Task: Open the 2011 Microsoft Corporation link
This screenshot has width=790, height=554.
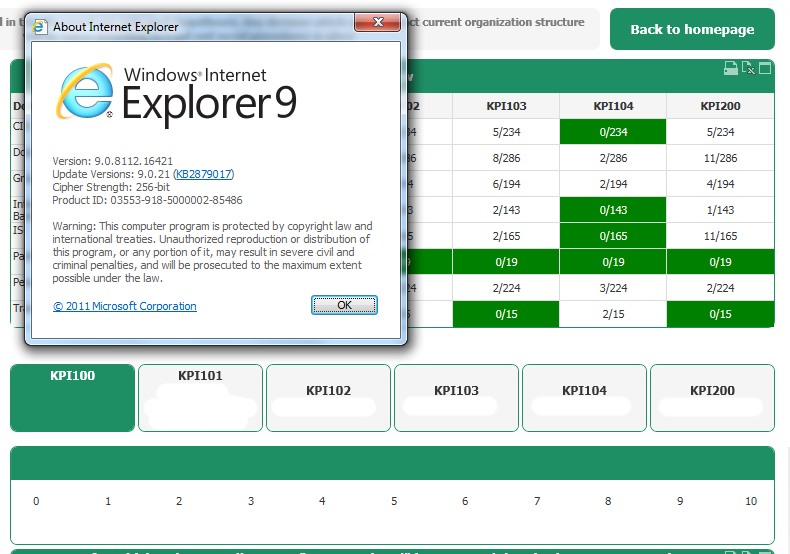Action: coord(124,306)
